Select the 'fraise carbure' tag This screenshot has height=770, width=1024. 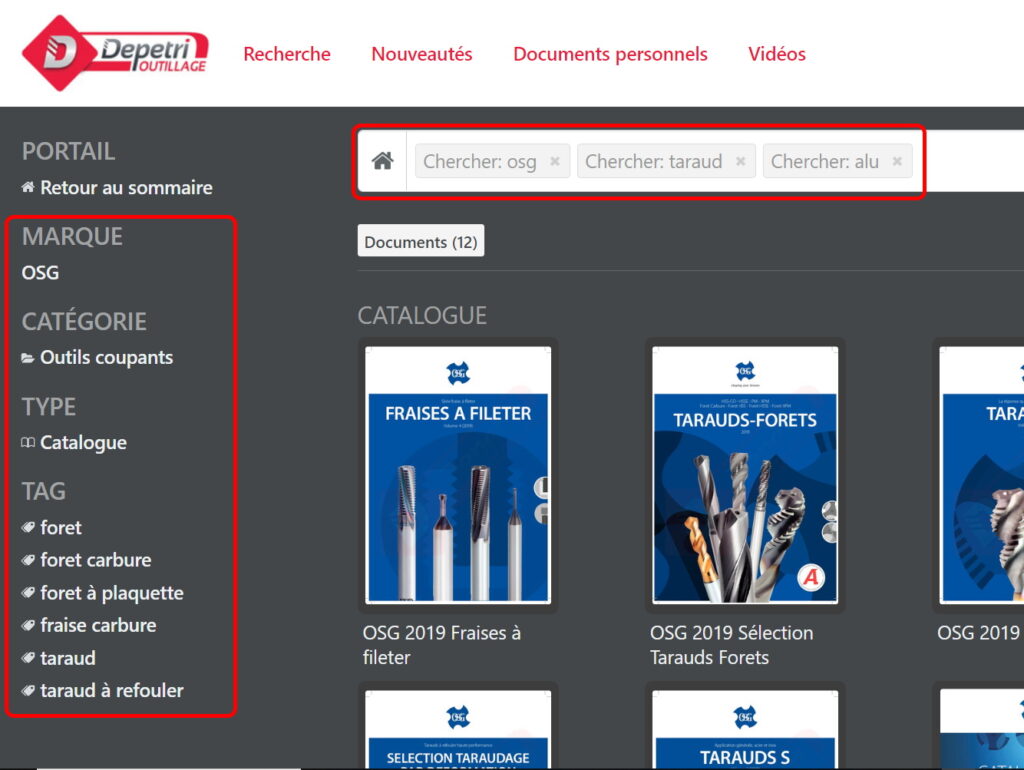pyautogui.click(x=98, y=625)
